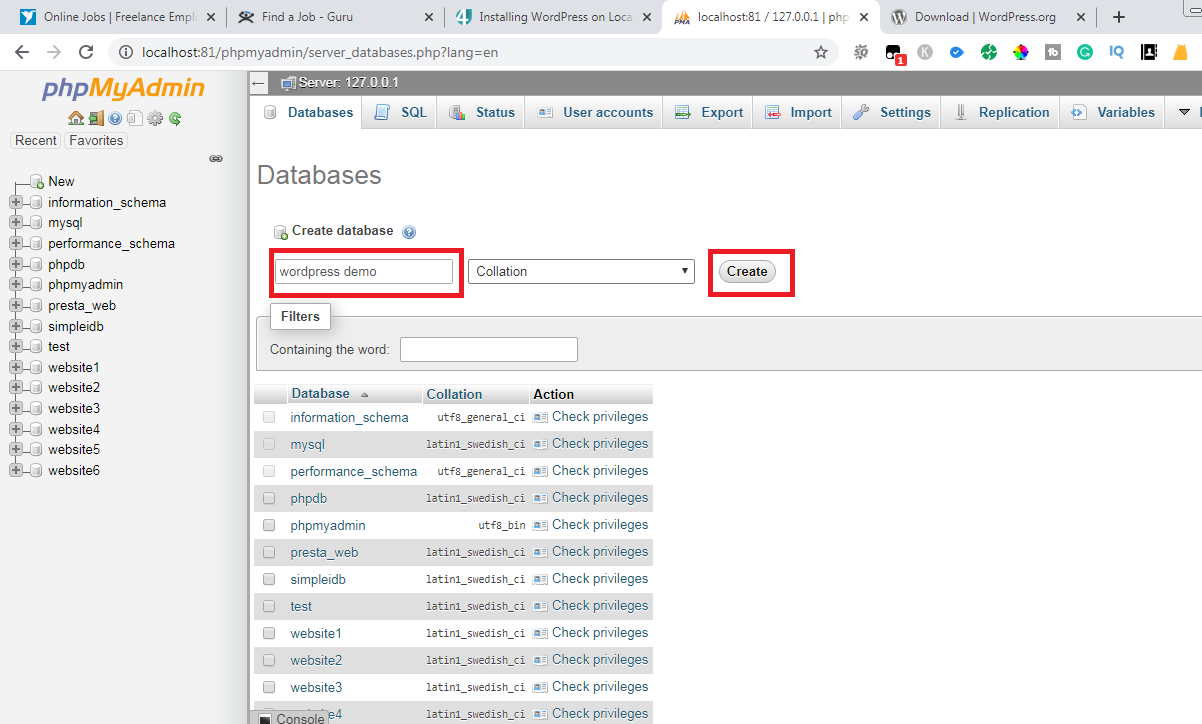Open simpleidb link in database table
Viewport: 1202px width, 724px height.
[x=318, y=579]
